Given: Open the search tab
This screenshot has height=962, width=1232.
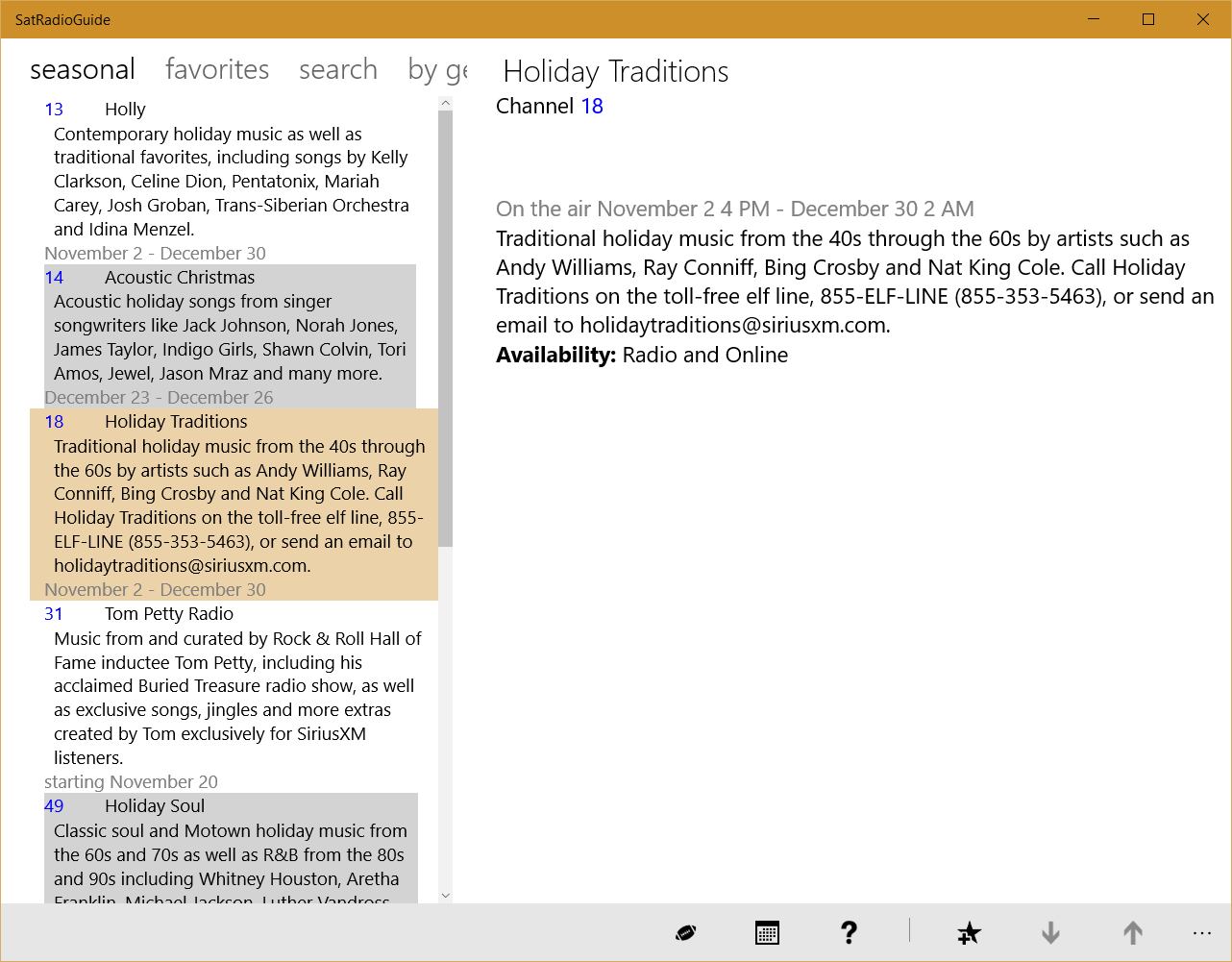Looking at the screenshot, I should 338,70.
